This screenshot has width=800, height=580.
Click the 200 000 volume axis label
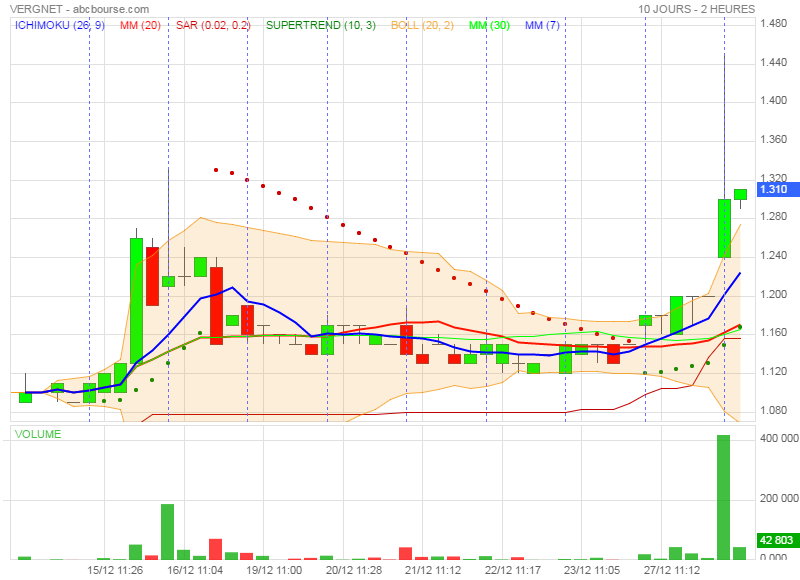tap(780, 498)
